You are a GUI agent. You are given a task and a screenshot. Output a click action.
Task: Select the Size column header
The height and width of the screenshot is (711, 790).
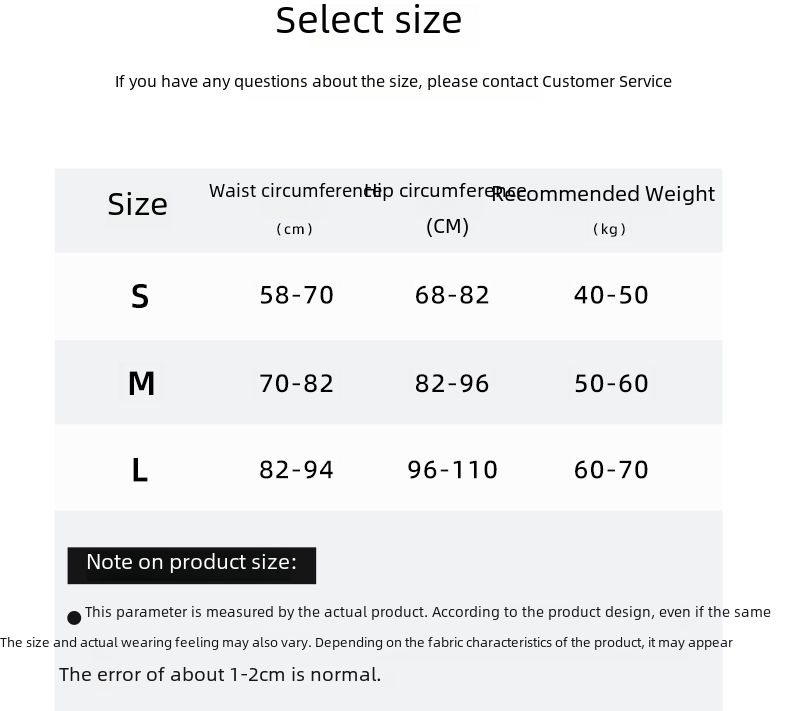coord(137,205)
